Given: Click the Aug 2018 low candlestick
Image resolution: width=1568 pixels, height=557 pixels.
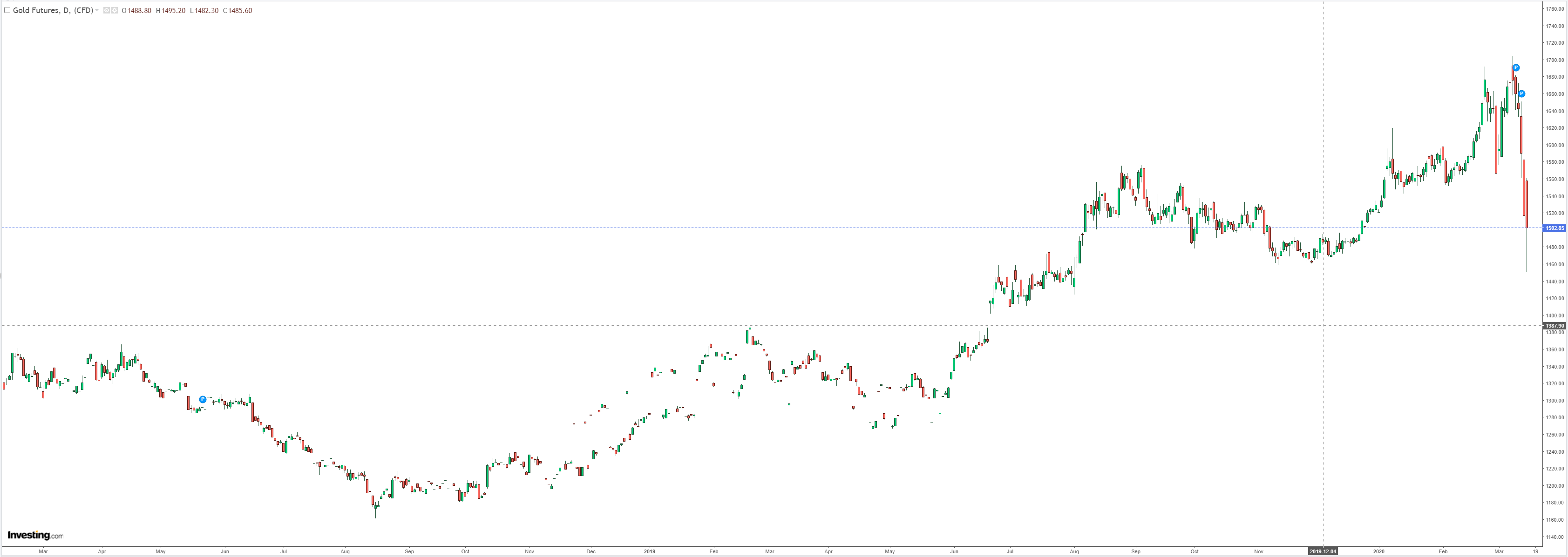Looking at the screenshot, I should click(375, 508).
